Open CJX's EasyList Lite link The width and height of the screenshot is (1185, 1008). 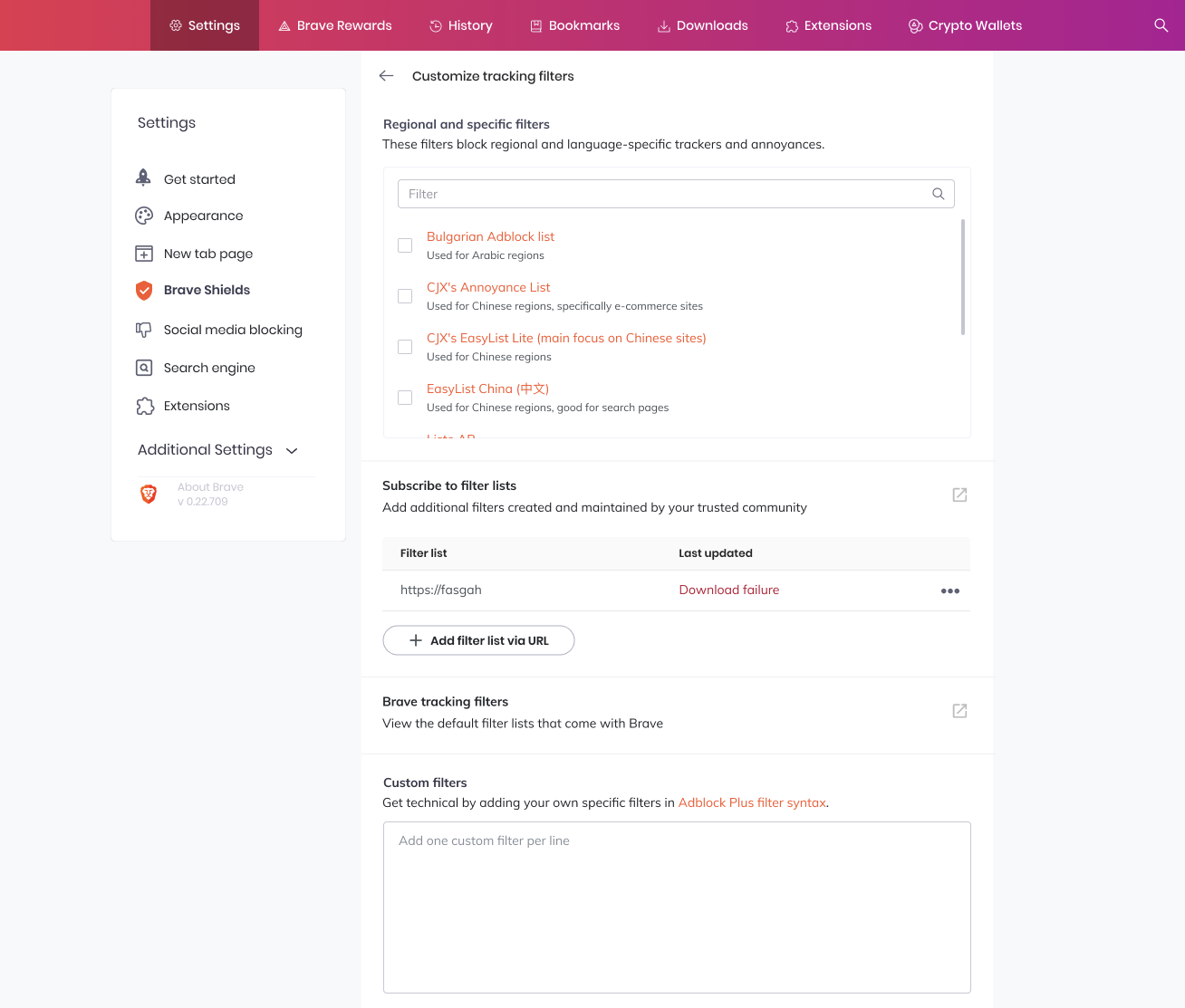566,338
